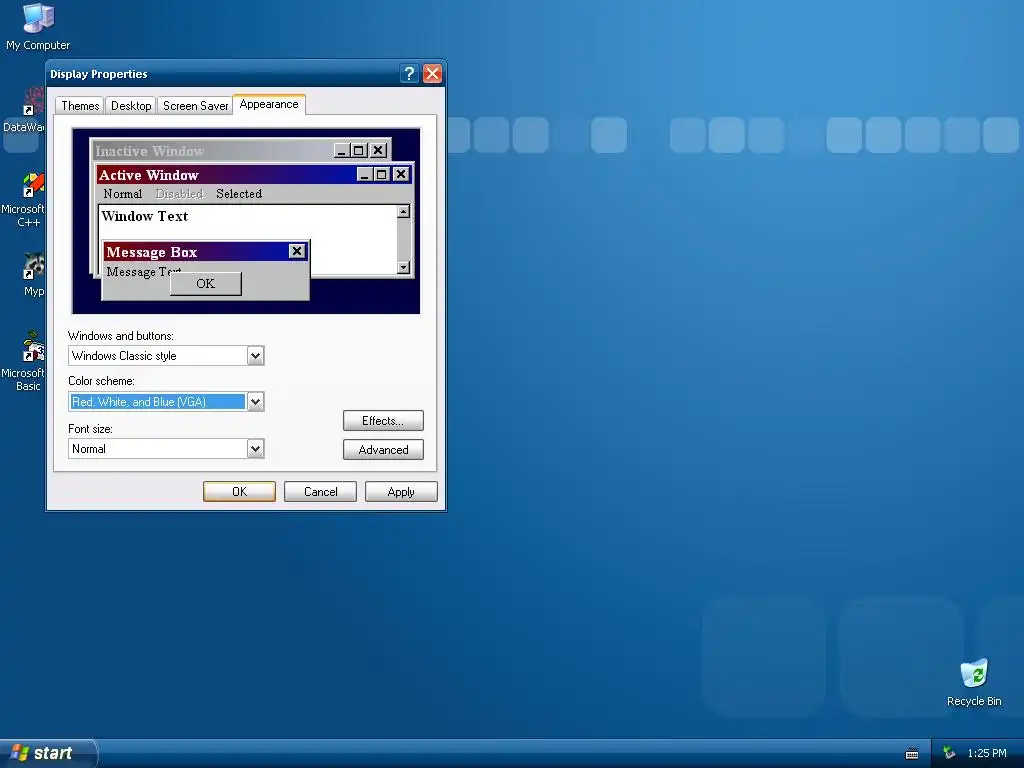Open the Start menu

(48, 753)
